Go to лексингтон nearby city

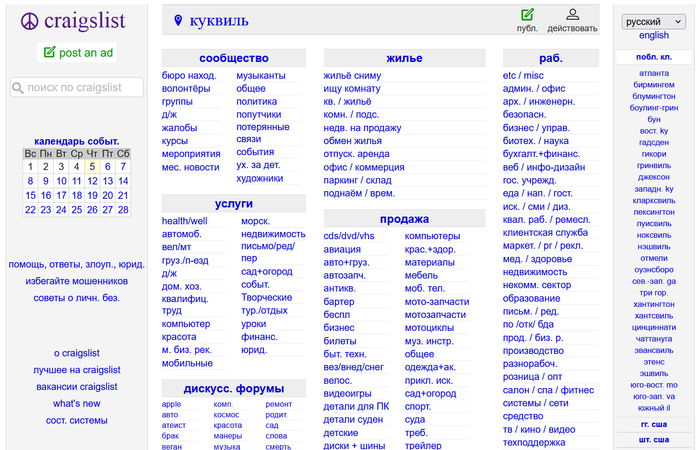654,212
